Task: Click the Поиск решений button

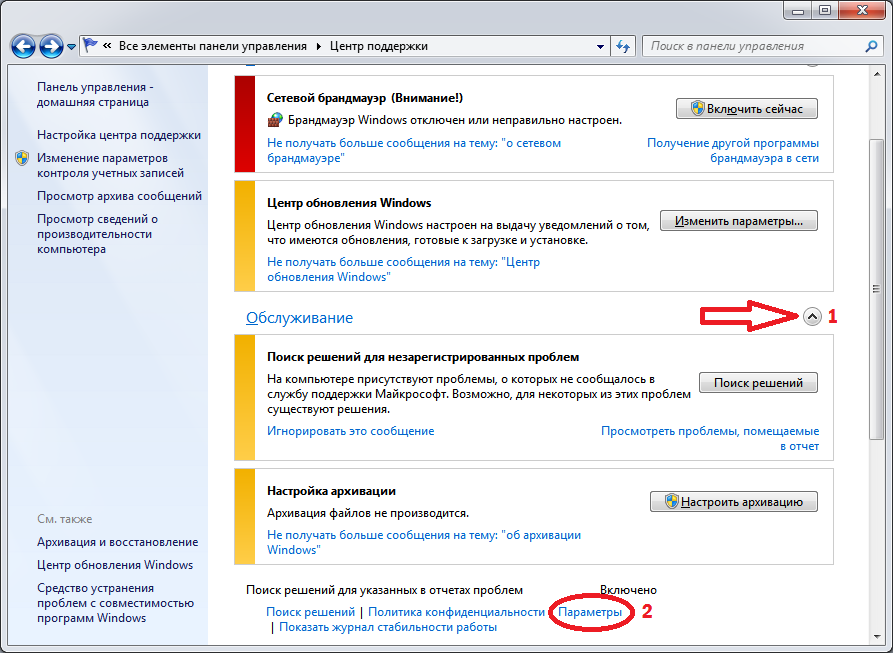Action: click(758, 383)
